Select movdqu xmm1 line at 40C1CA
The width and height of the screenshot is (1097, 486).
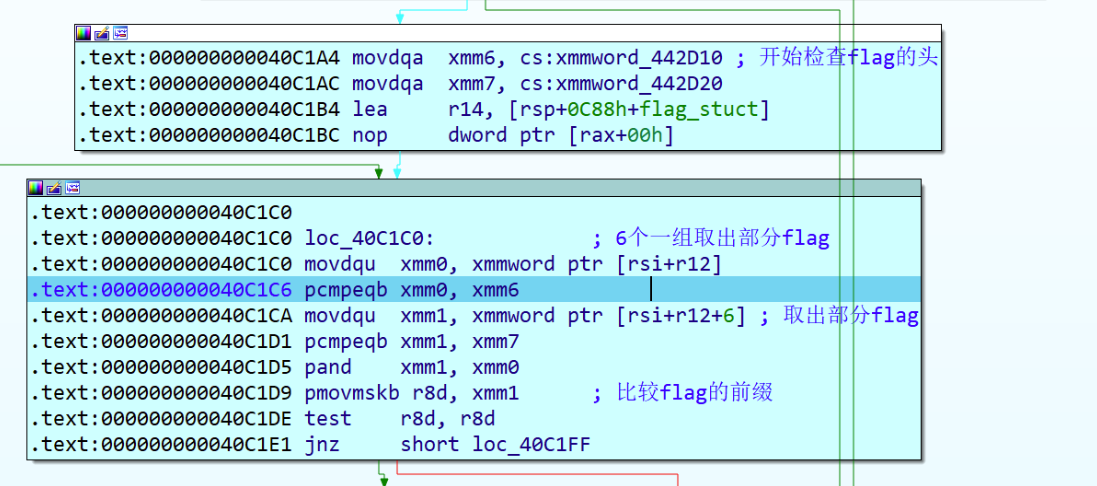(x=474, y=315)
